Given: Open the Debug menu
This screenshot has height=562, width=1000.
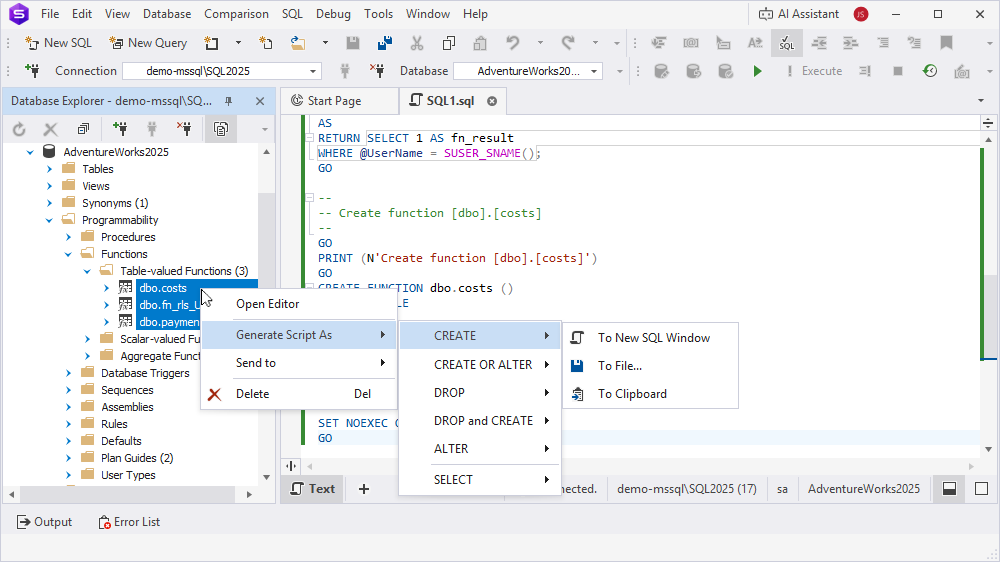Looking at the screenshot, I should click(x=334, y=13).
